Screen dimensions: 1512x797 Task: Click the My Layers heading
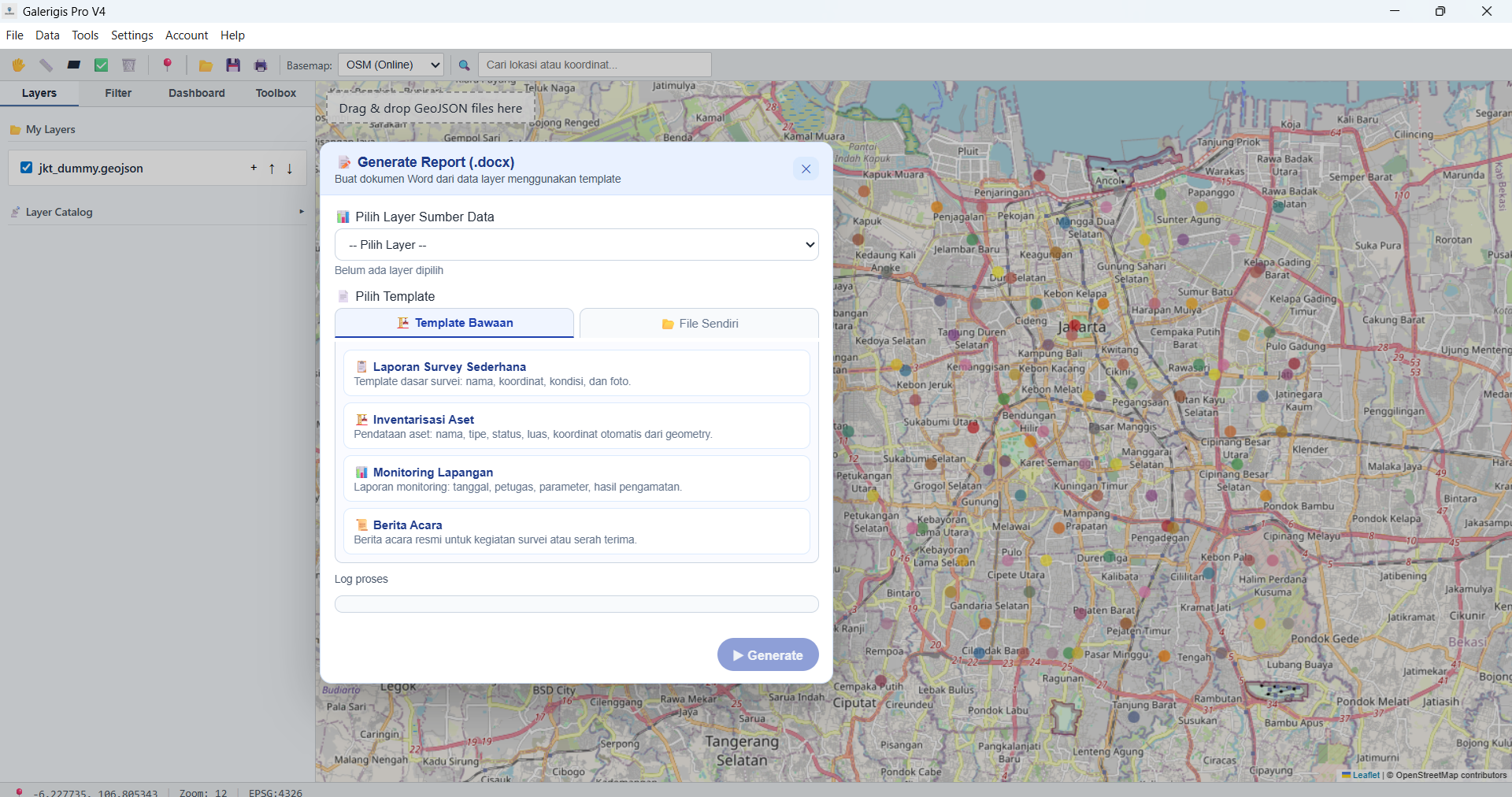click(x=50, y=130)
